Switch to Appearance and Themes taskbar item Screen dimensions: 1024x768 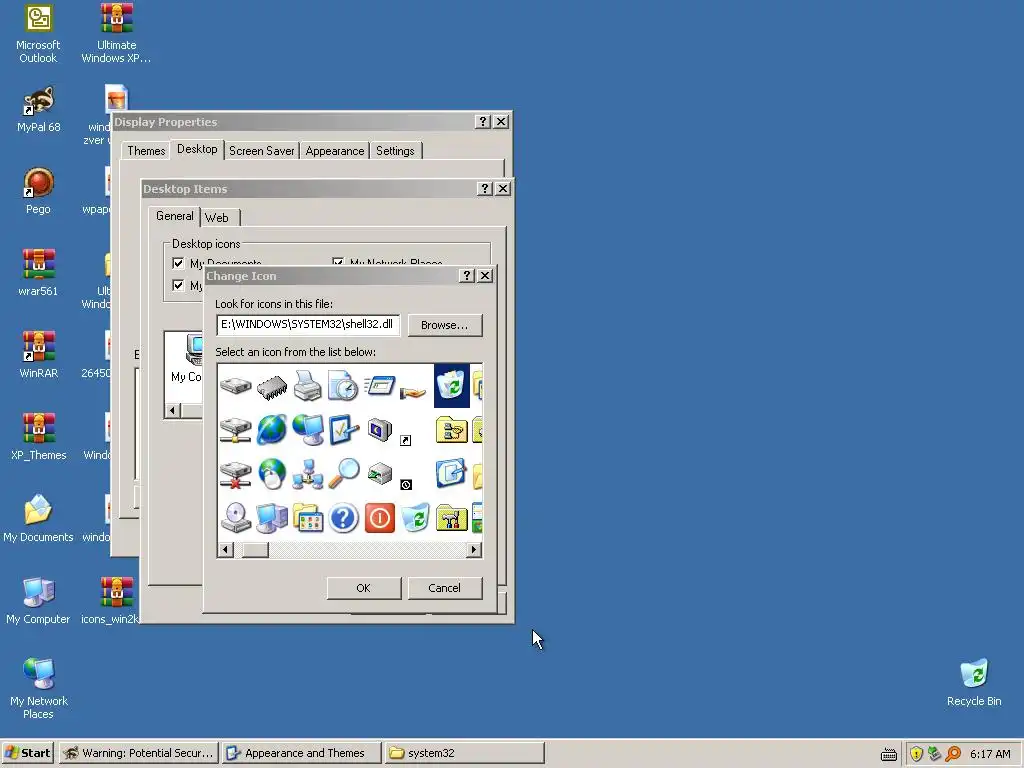point(301,753)
